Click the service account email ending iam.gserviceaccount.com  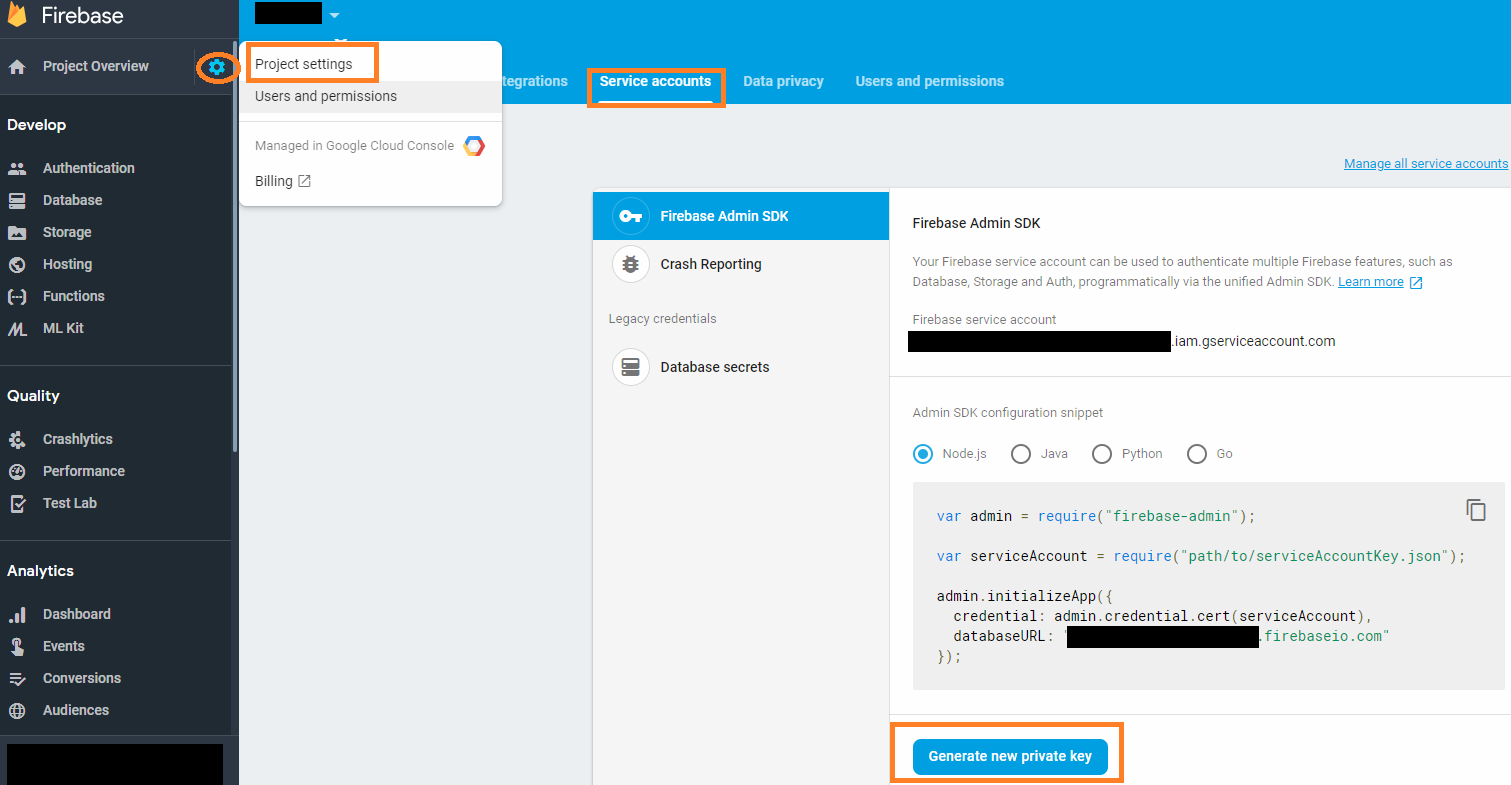[1122, 341]
